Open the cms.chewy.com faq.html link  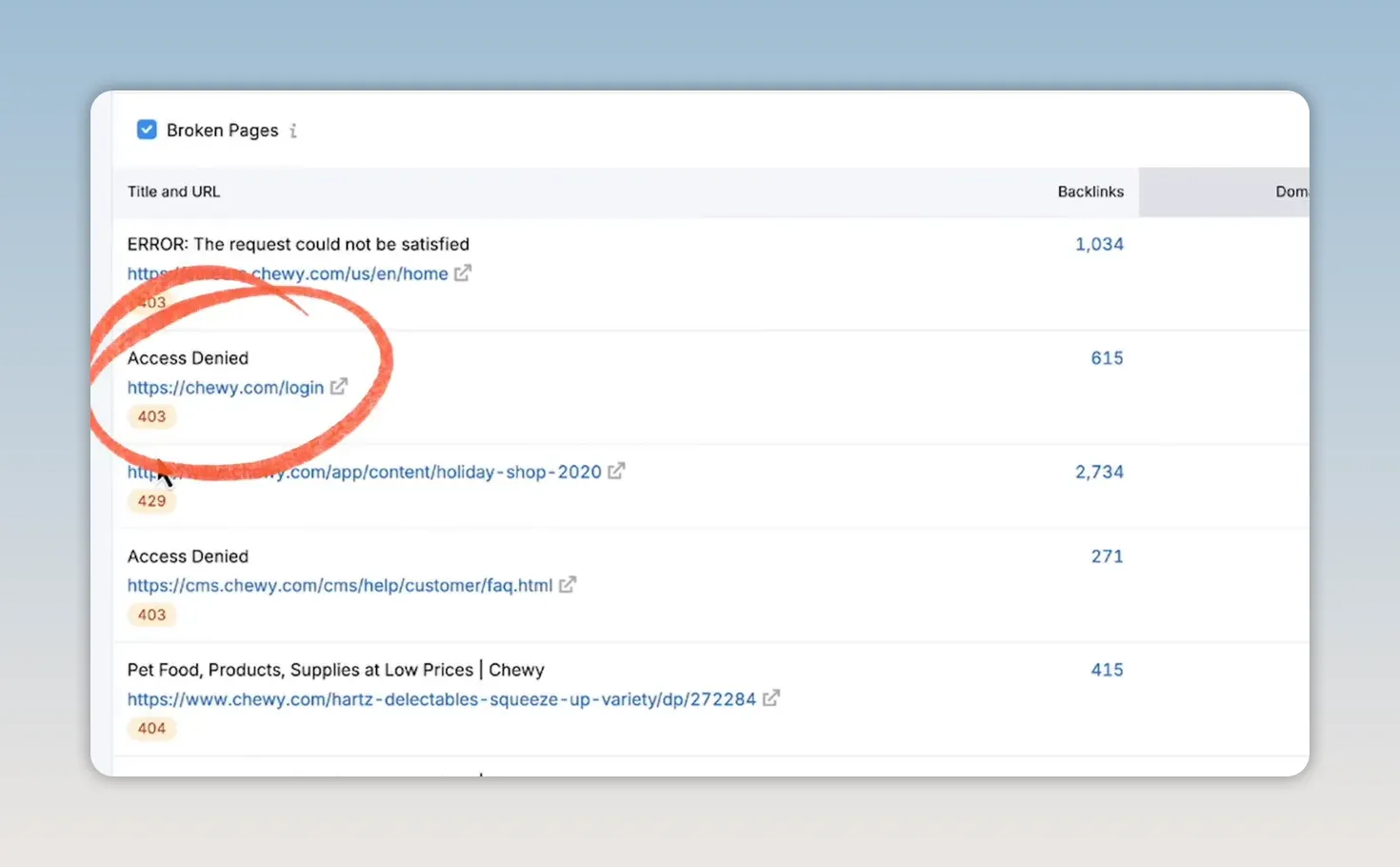click(x=340, y=586)
